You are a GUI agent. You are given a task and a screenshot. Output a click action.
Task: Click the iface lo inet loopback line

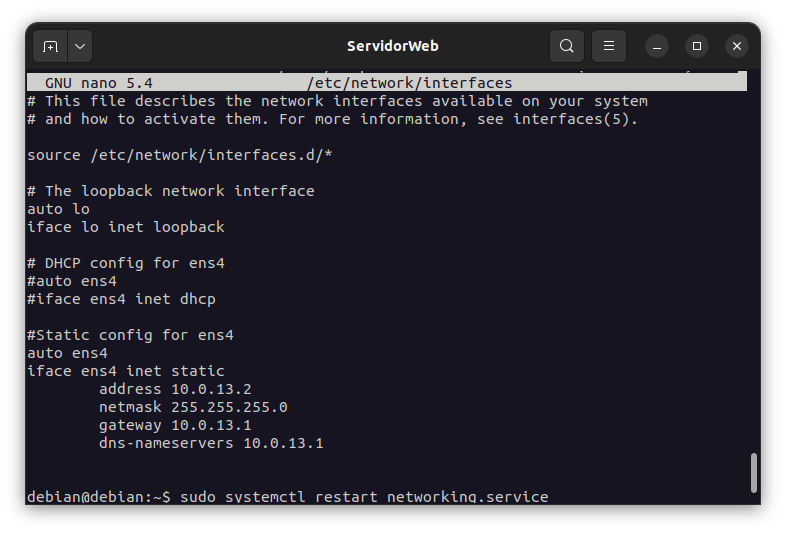[x=126, y=227]
